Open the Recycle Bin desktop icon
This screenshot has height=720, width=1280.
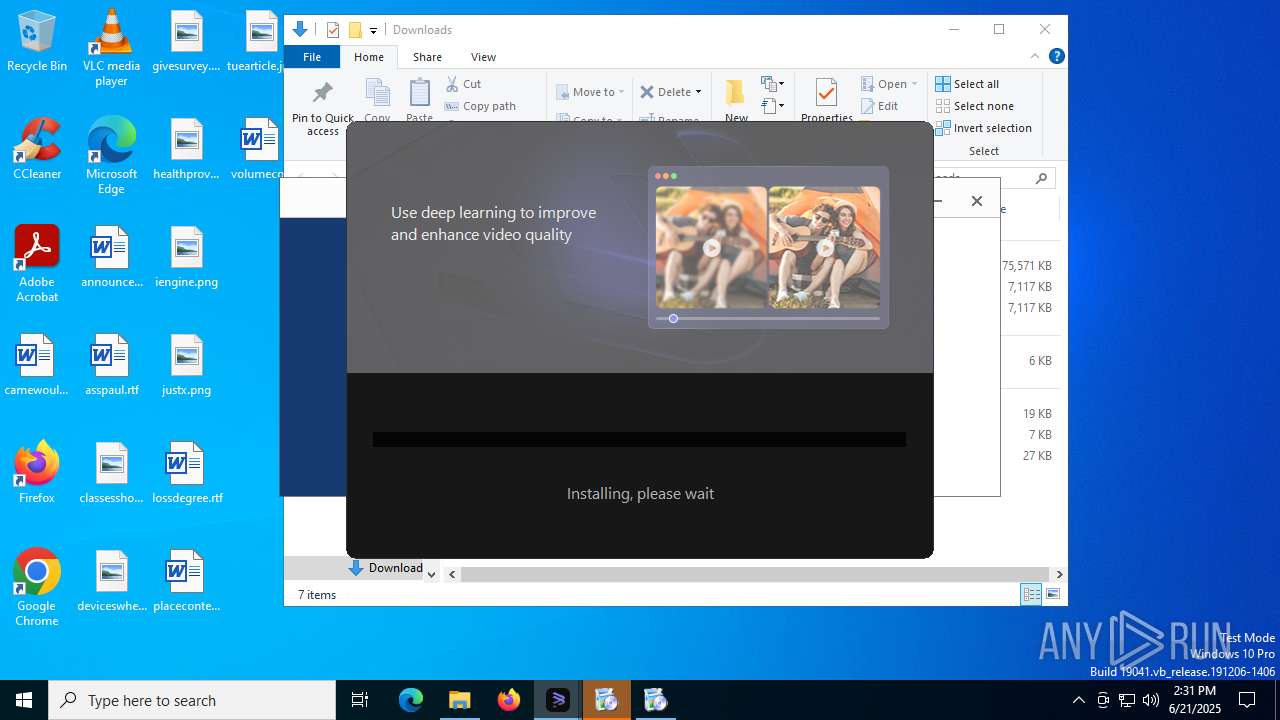[37, 42]
